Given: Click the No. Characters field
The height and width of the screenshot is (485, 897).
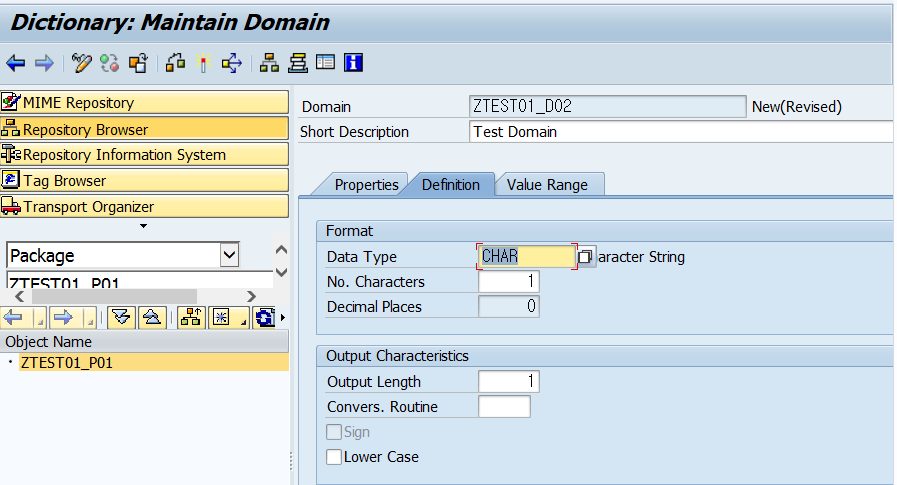Looking at the screenshot, I should click(509, 281).
